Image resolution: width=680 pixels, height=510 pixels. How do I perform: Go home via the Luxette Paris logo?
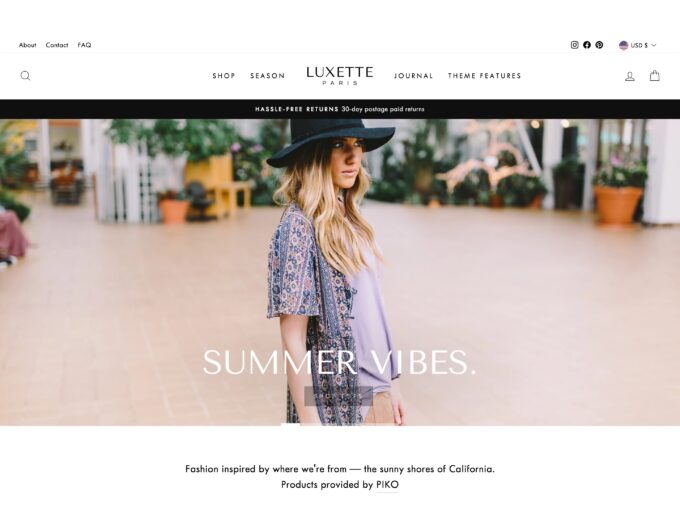click(x=340, y=75)
